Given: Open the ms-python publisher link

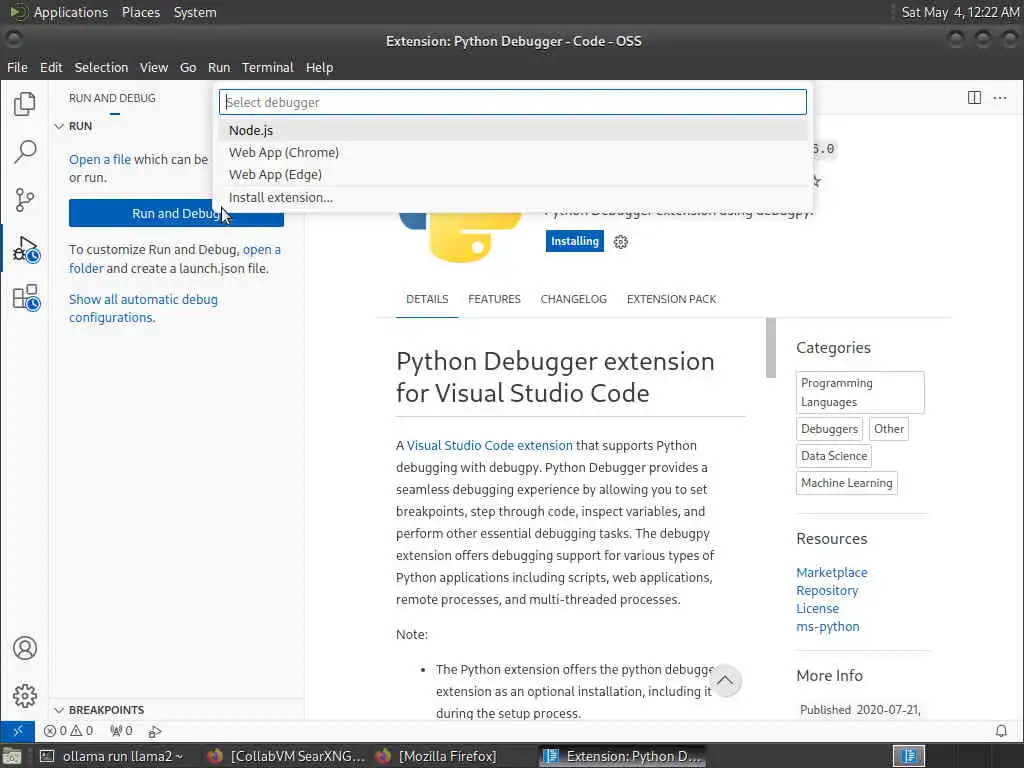Looking at the screenshot, I should coord(827,626).
